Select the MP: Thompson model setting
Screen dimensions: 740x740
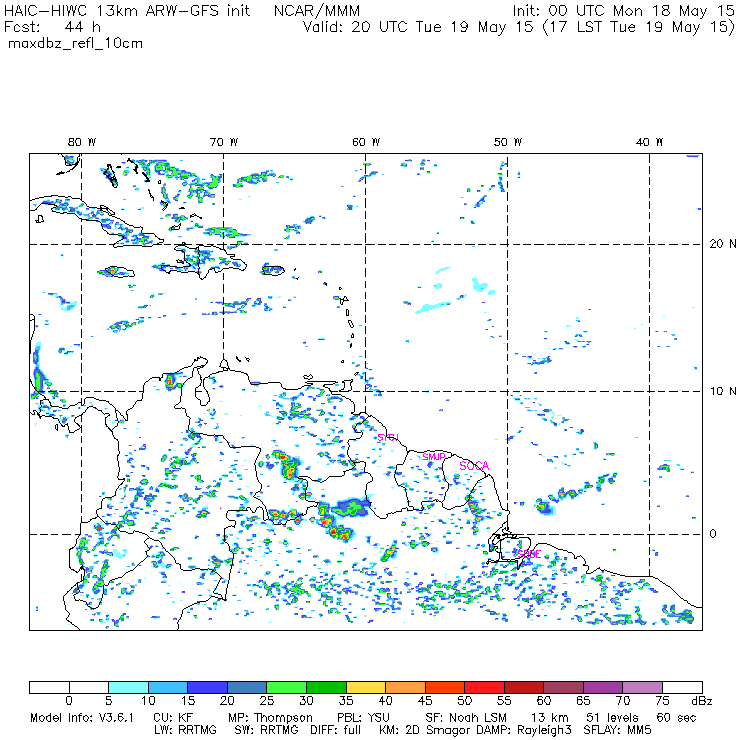[270, 718]
